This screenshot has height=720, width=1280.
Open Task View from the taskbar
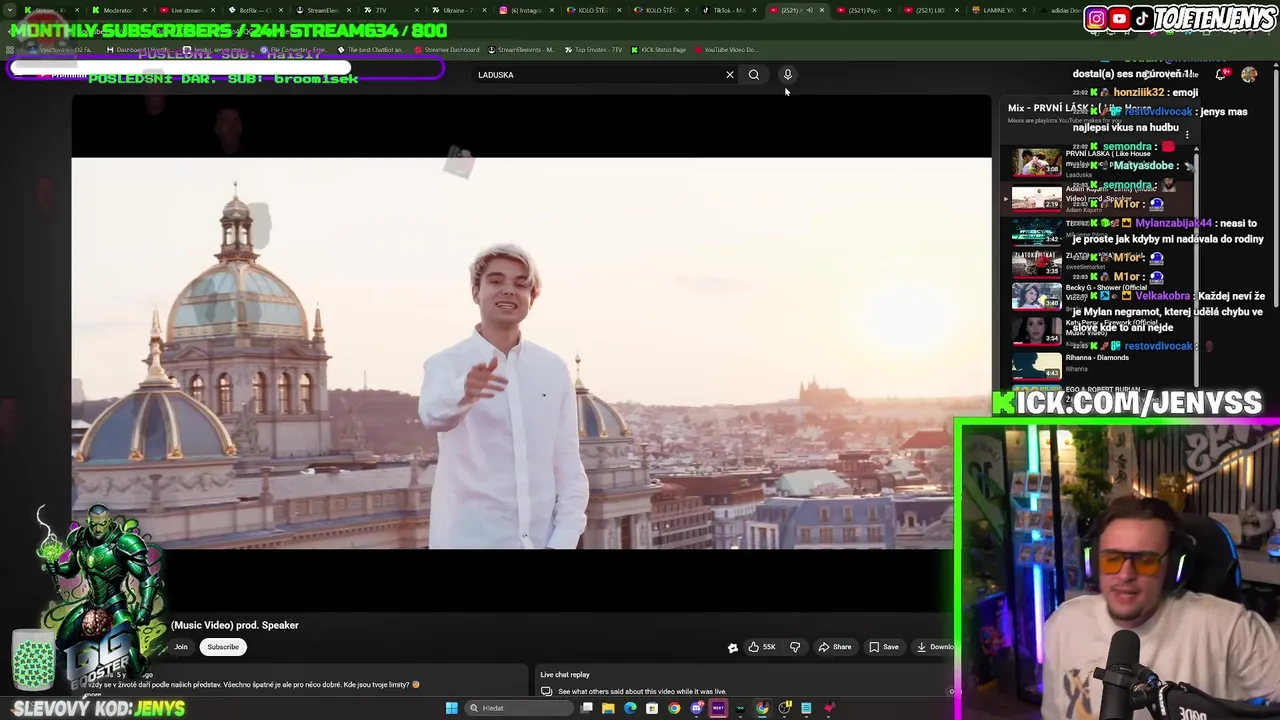tap(587, 708)
